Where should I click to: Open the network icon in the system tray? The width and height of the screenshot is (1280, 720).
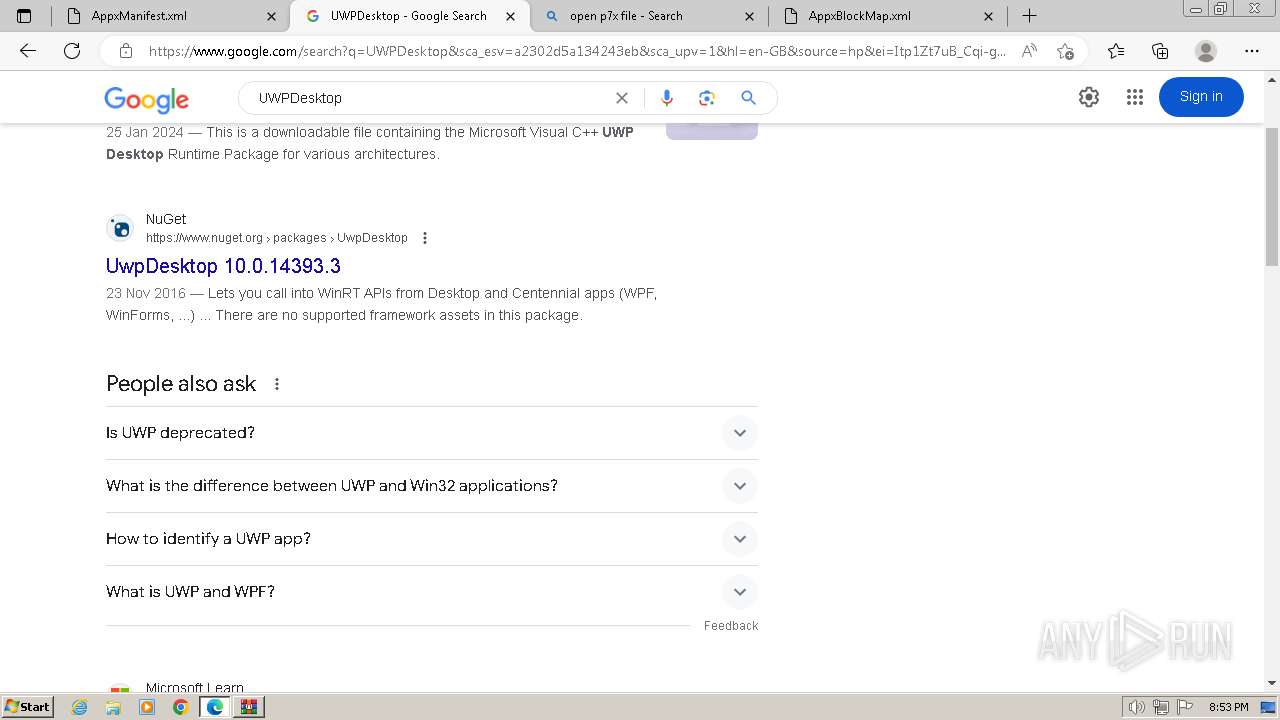[x=1161, y=707]
